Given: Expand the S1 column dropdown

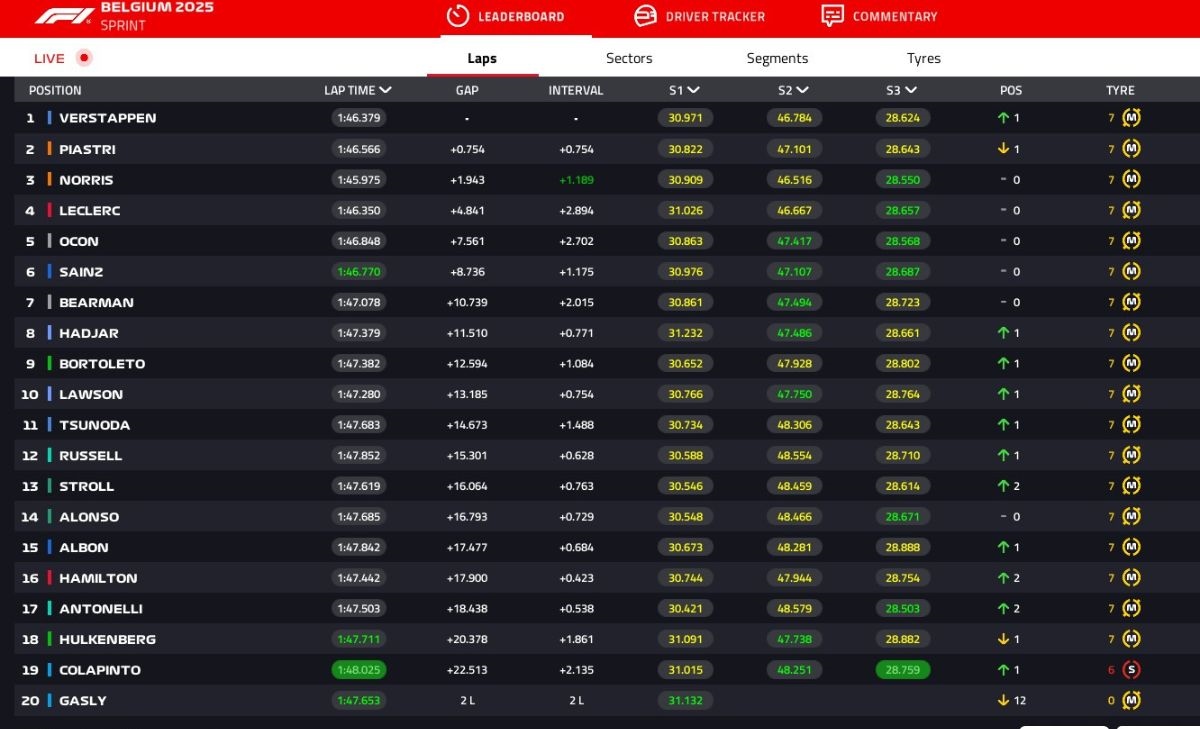Looking at the screenshot, I should 693,90.
